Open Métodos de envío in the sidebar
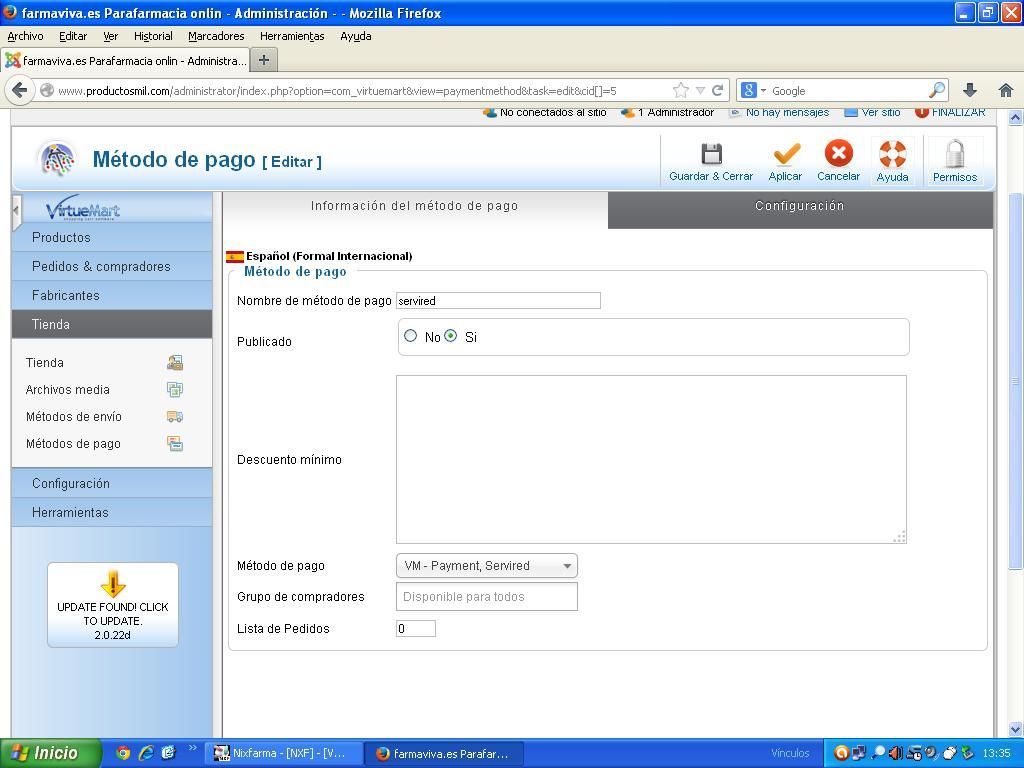The height and width of the screenshot is (768, 1024). [74, 417]
